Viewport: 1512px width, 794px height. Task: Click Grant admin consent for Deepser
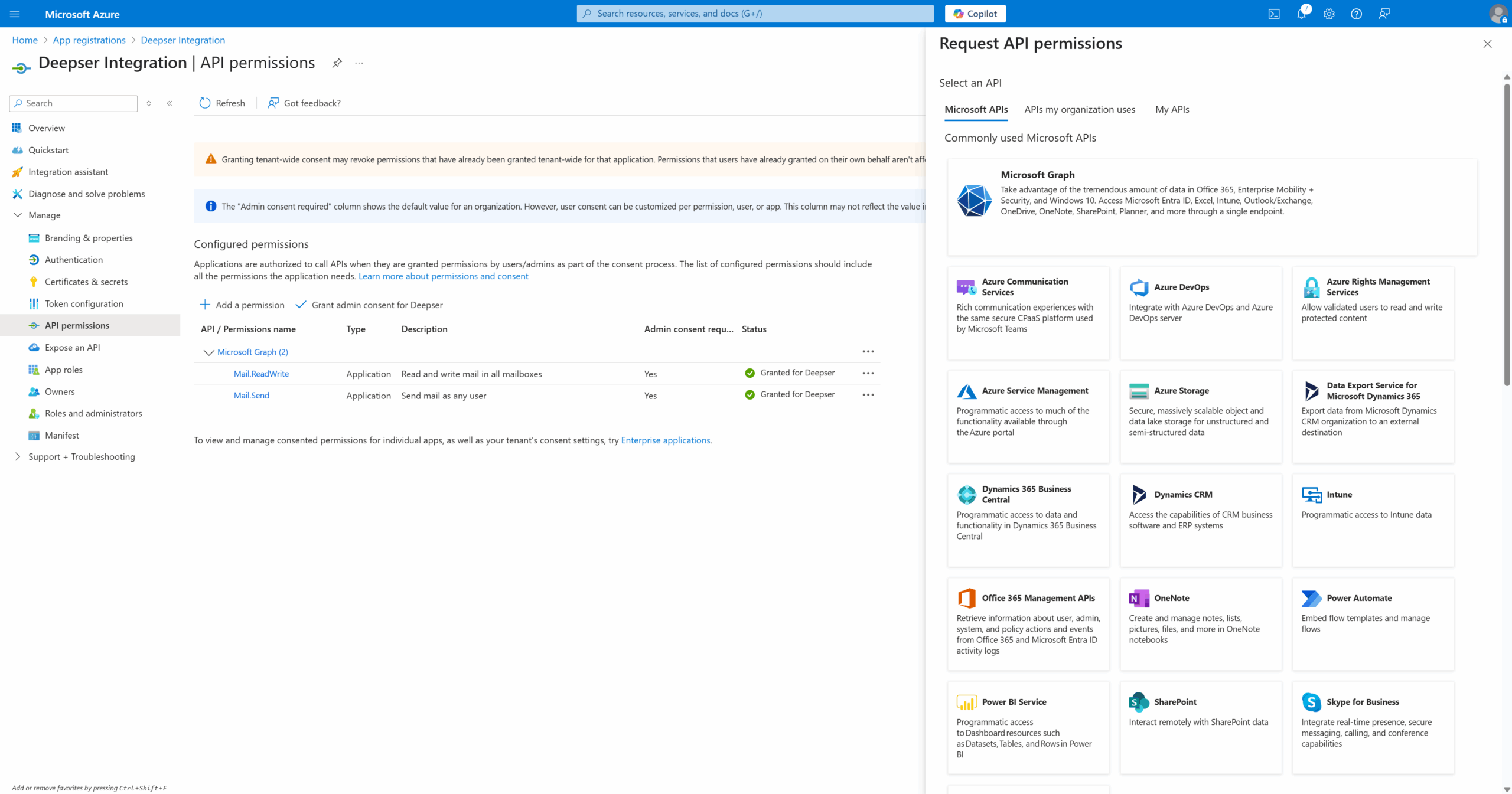click(x=369, y=305)
